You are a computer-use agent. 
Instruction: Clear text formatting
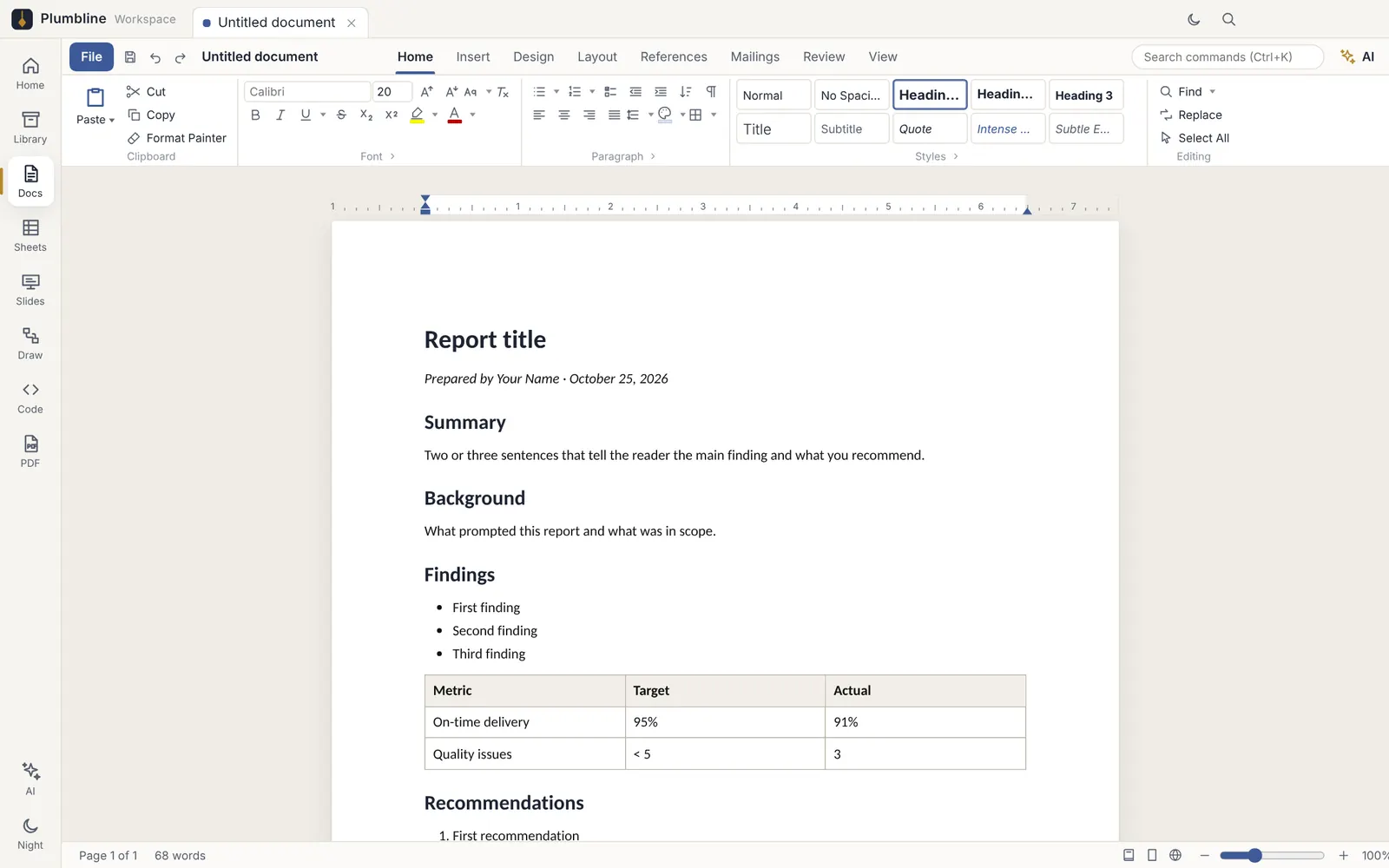tap(503, 92)
